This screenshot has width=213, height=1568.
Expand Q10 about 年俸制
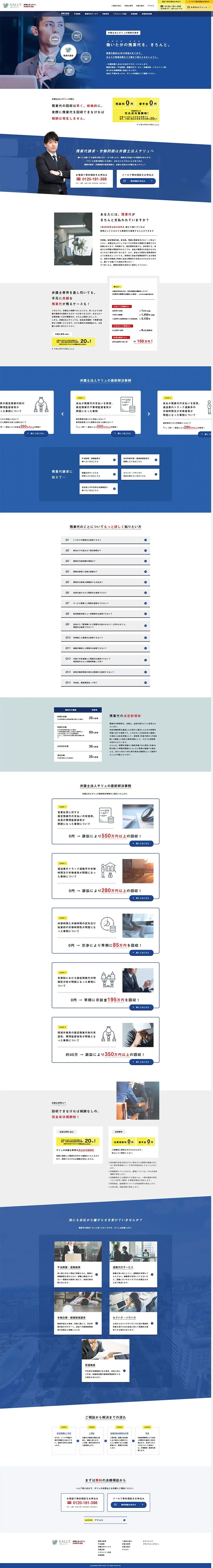(106, 637)
